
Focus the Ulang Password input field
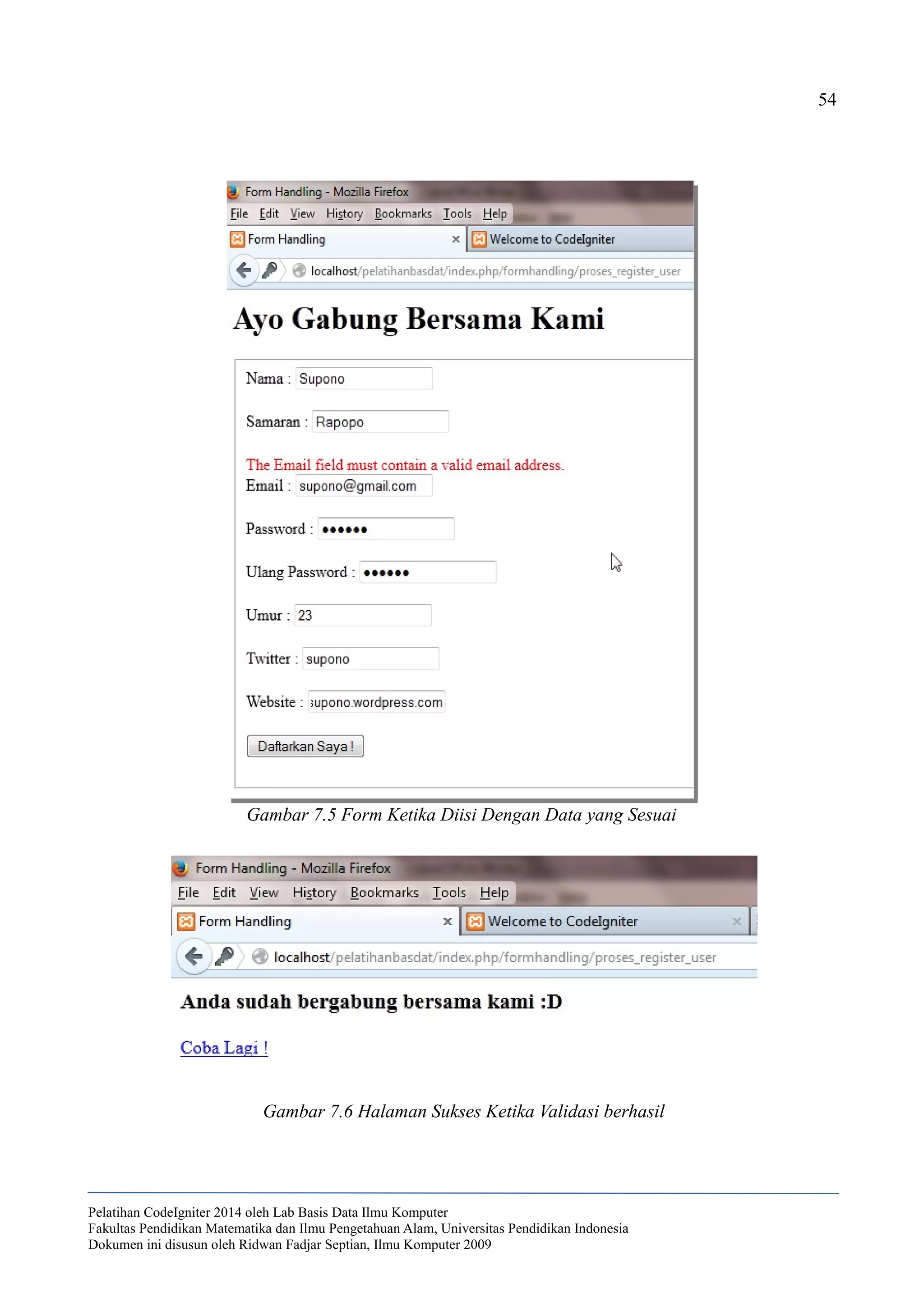pos(428,572)
